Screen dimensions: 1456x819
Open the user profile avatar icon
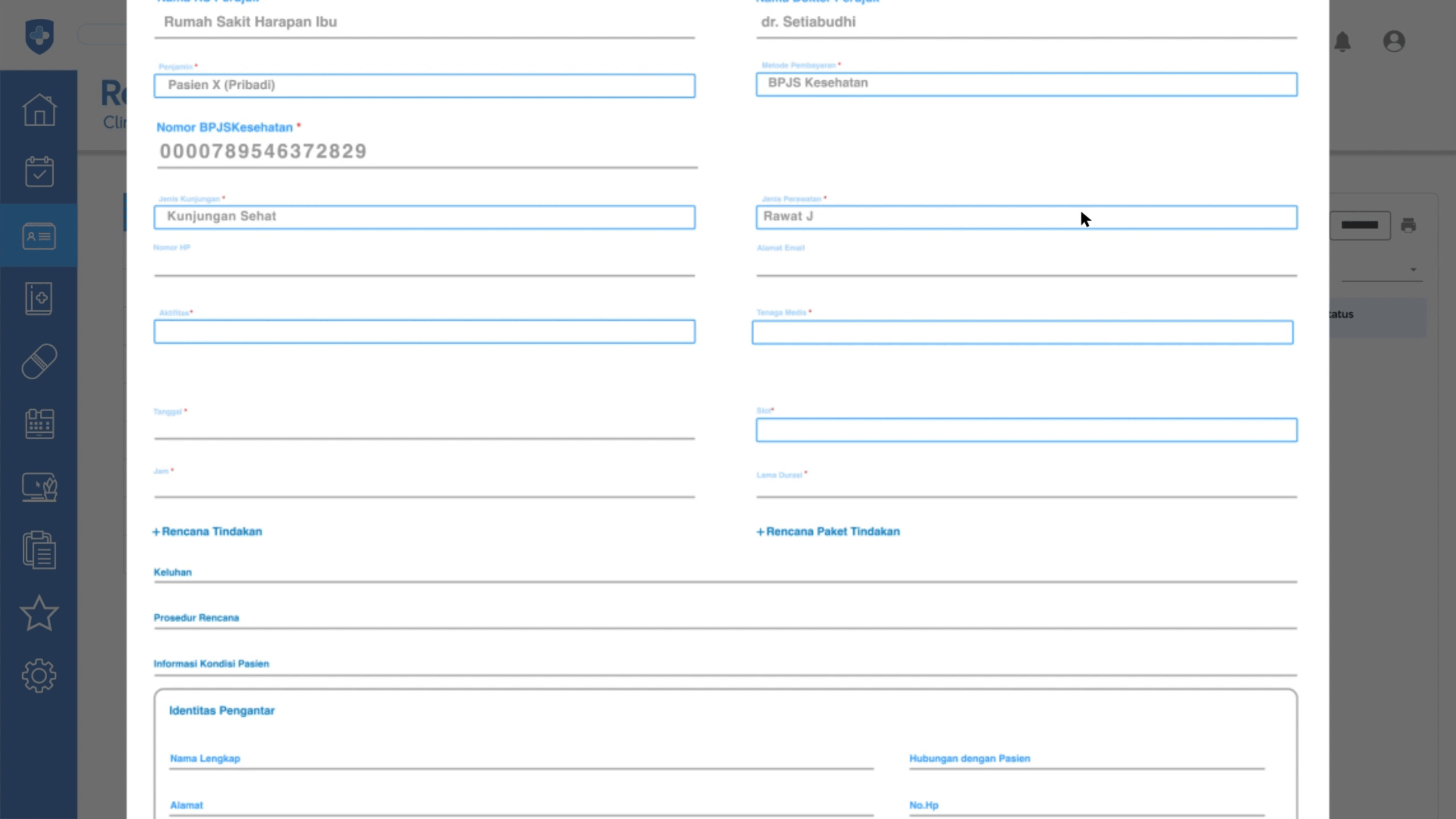(x=1393, y=42)
